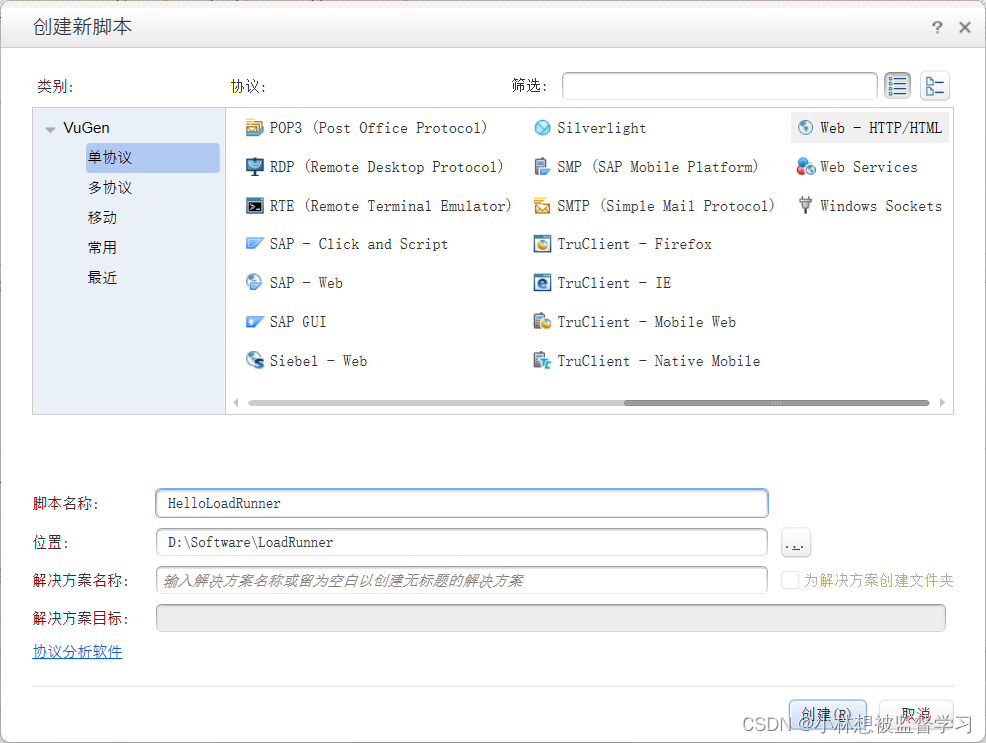Enable 为解决方案创建文件夹 checkbox

tap(790, 580)
